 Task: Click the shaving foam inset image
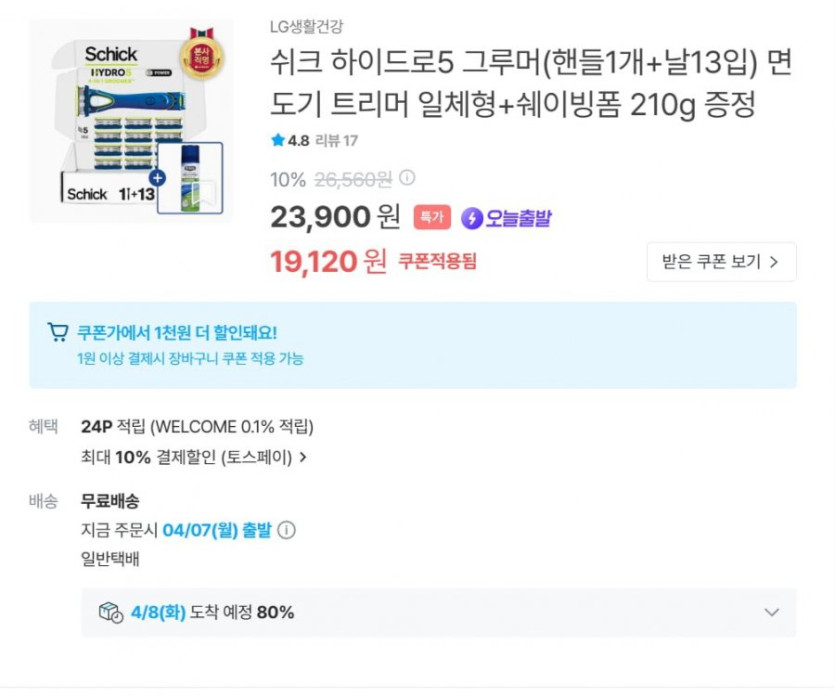[x=189, y=178]
